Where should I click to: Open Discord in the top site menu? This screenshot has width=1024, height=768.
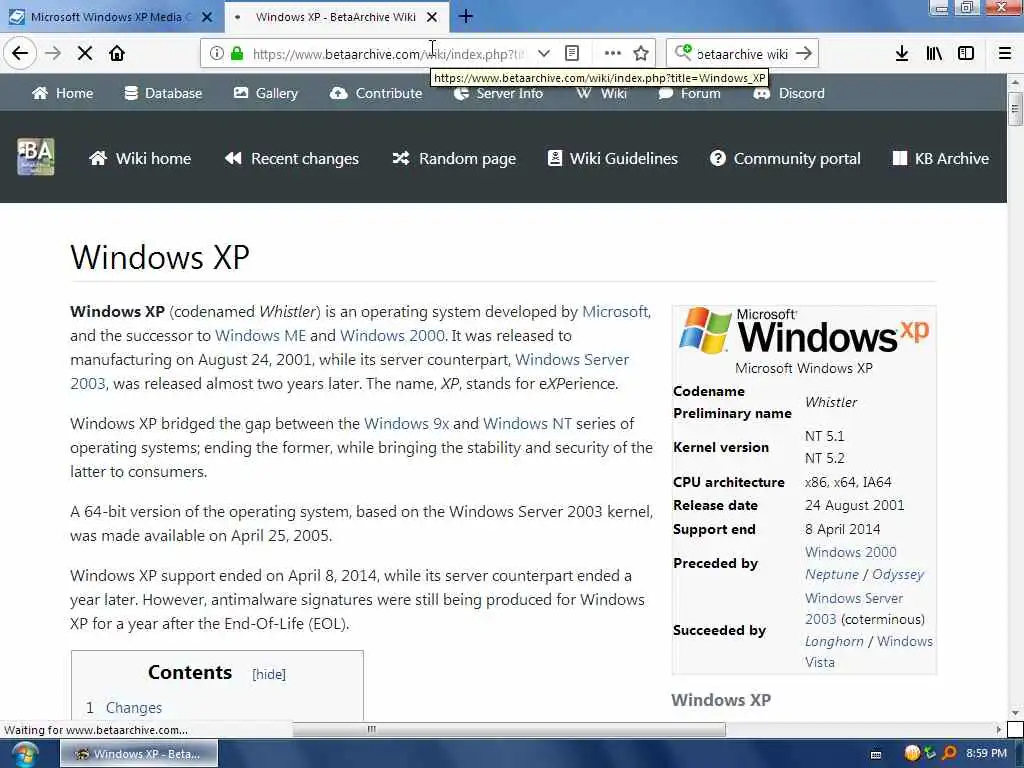(x=789, y=93)
